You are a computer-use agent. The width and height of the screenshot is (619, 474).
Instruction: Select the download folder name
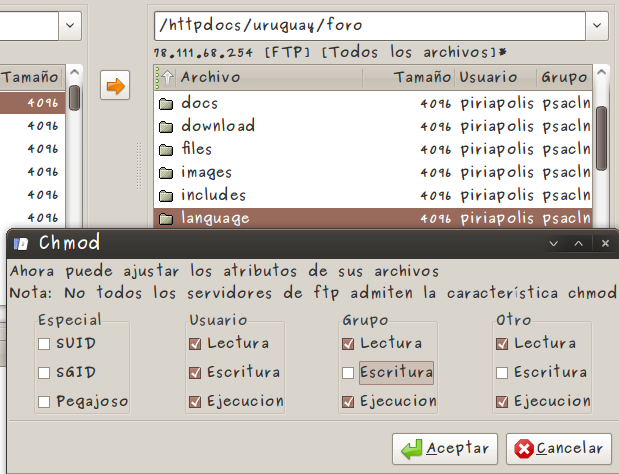(x=218, y=126)
